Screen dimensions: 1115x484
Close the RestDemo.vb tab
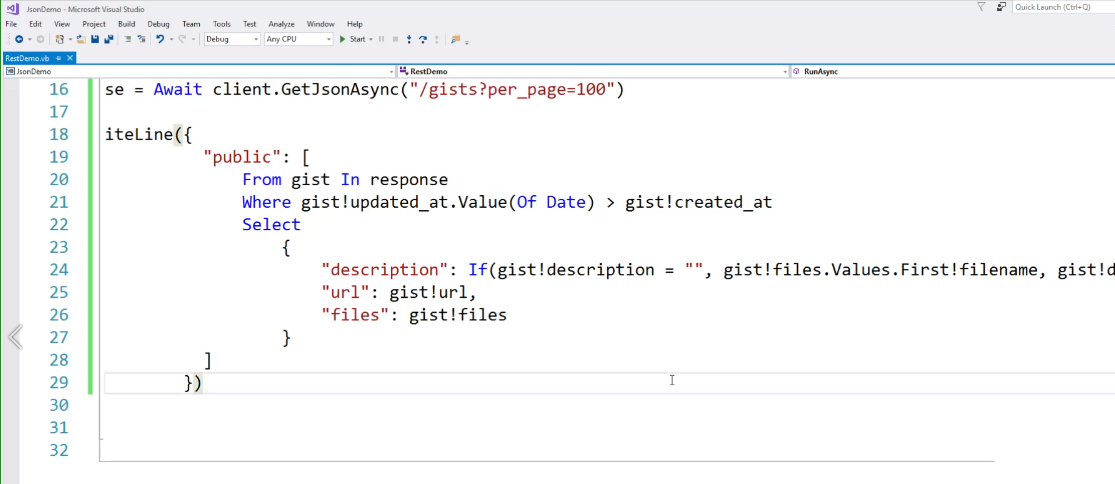click(68, 59)
